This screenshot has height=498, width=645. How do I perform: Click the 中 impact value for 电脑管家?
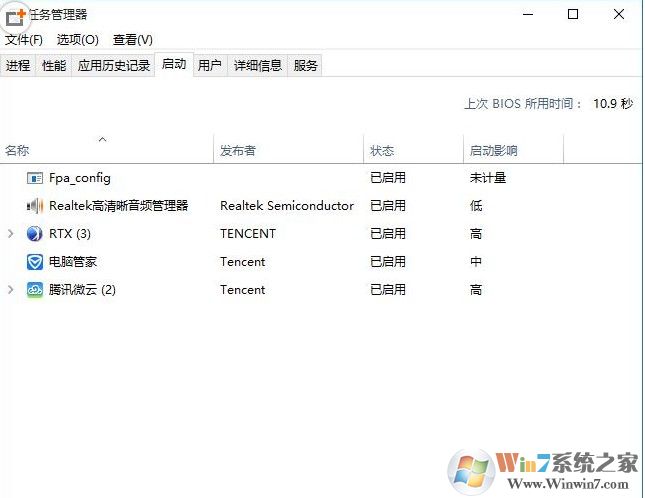476,262
